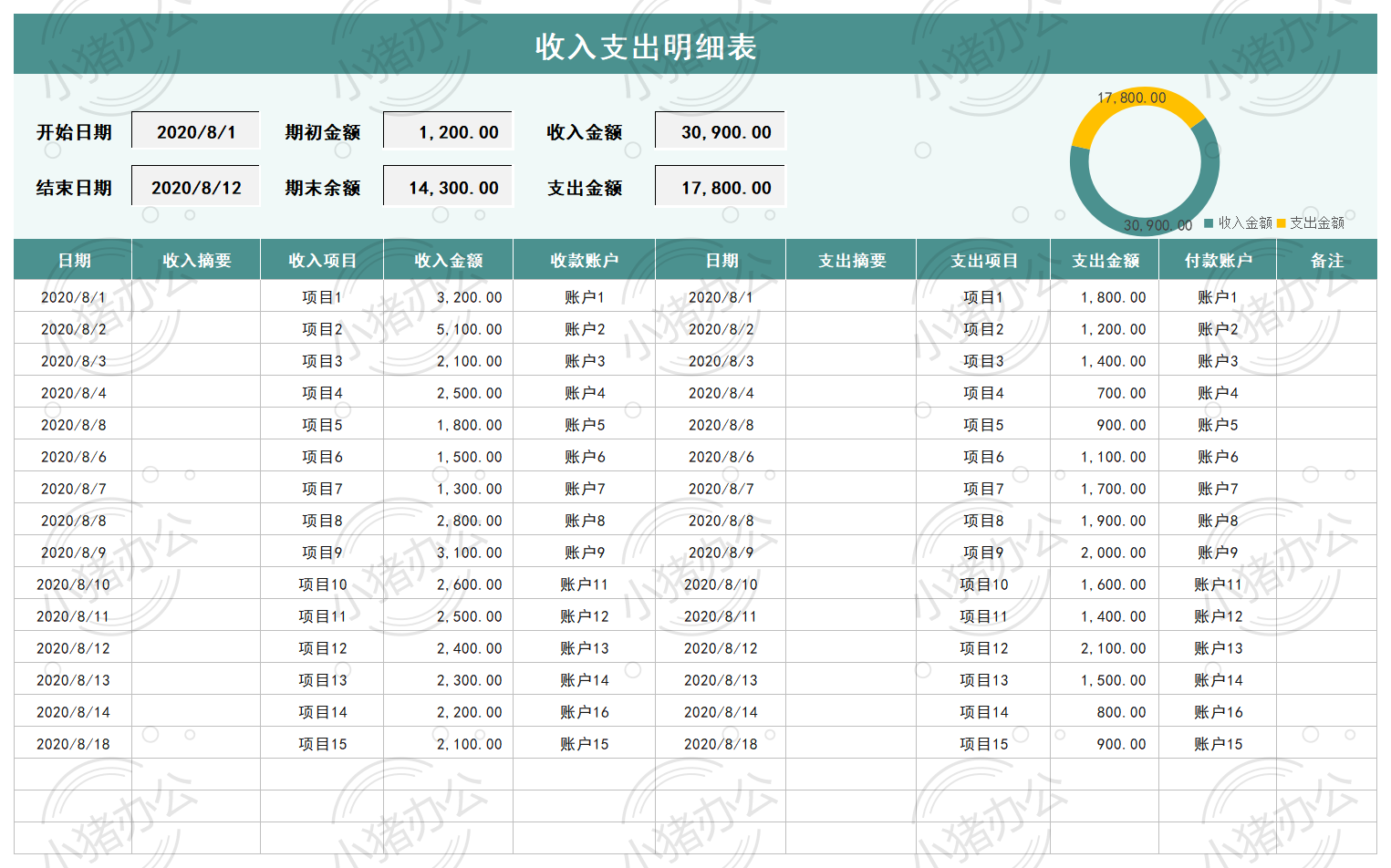Click the expense amount cell 1,700.00
Viewport: 1391px width, 868px height.
point(1105,488)
